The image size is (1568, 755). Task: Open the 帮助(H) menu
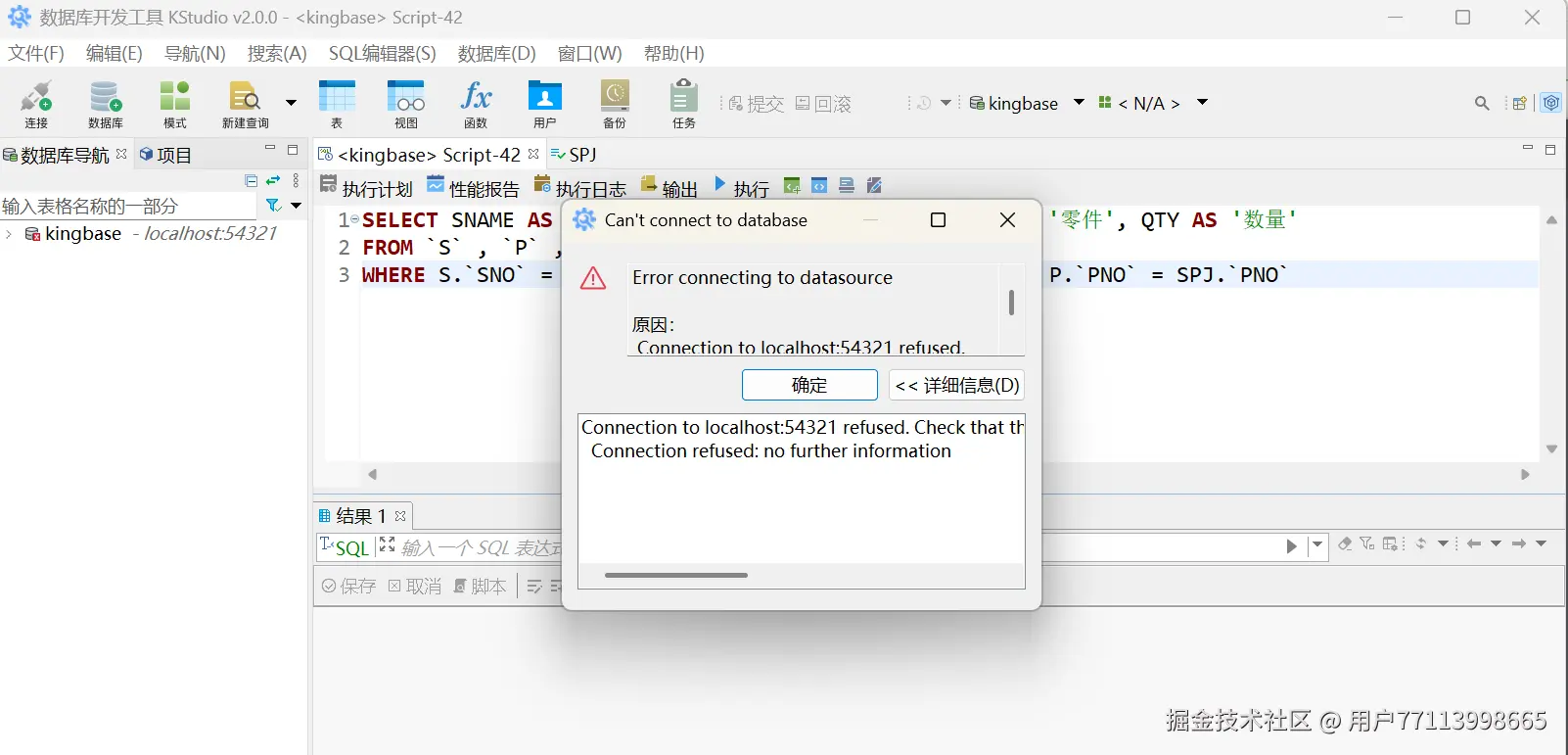[674, 53]
